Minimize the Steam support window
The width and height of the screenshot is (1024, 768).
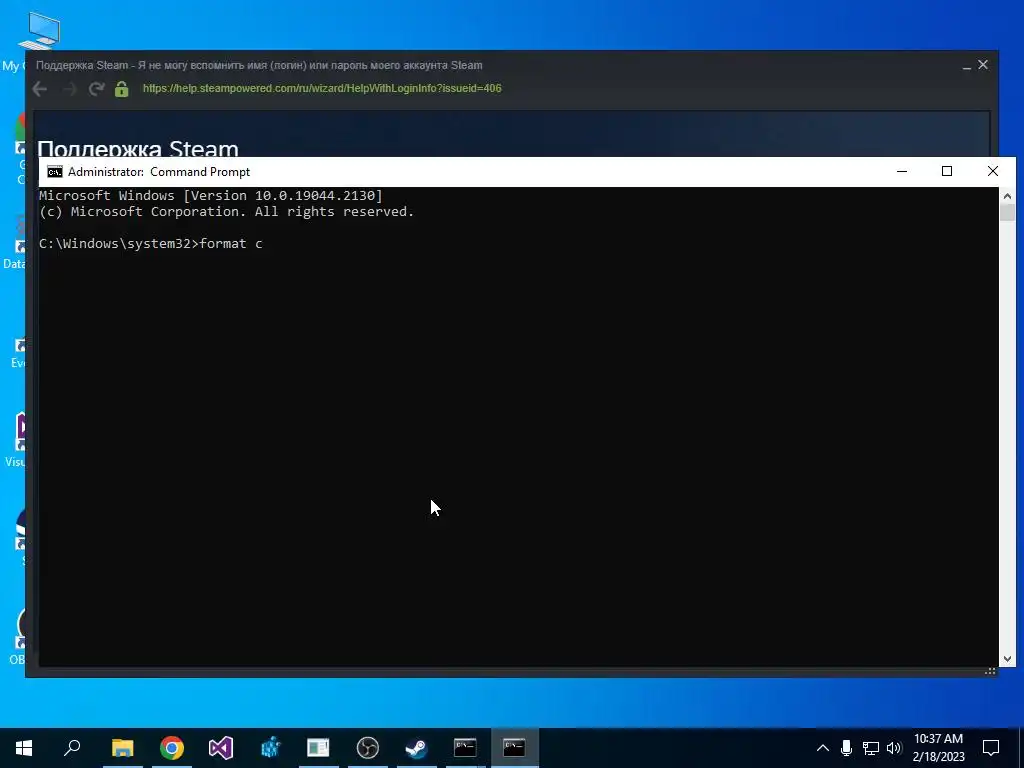coord(967,65)
